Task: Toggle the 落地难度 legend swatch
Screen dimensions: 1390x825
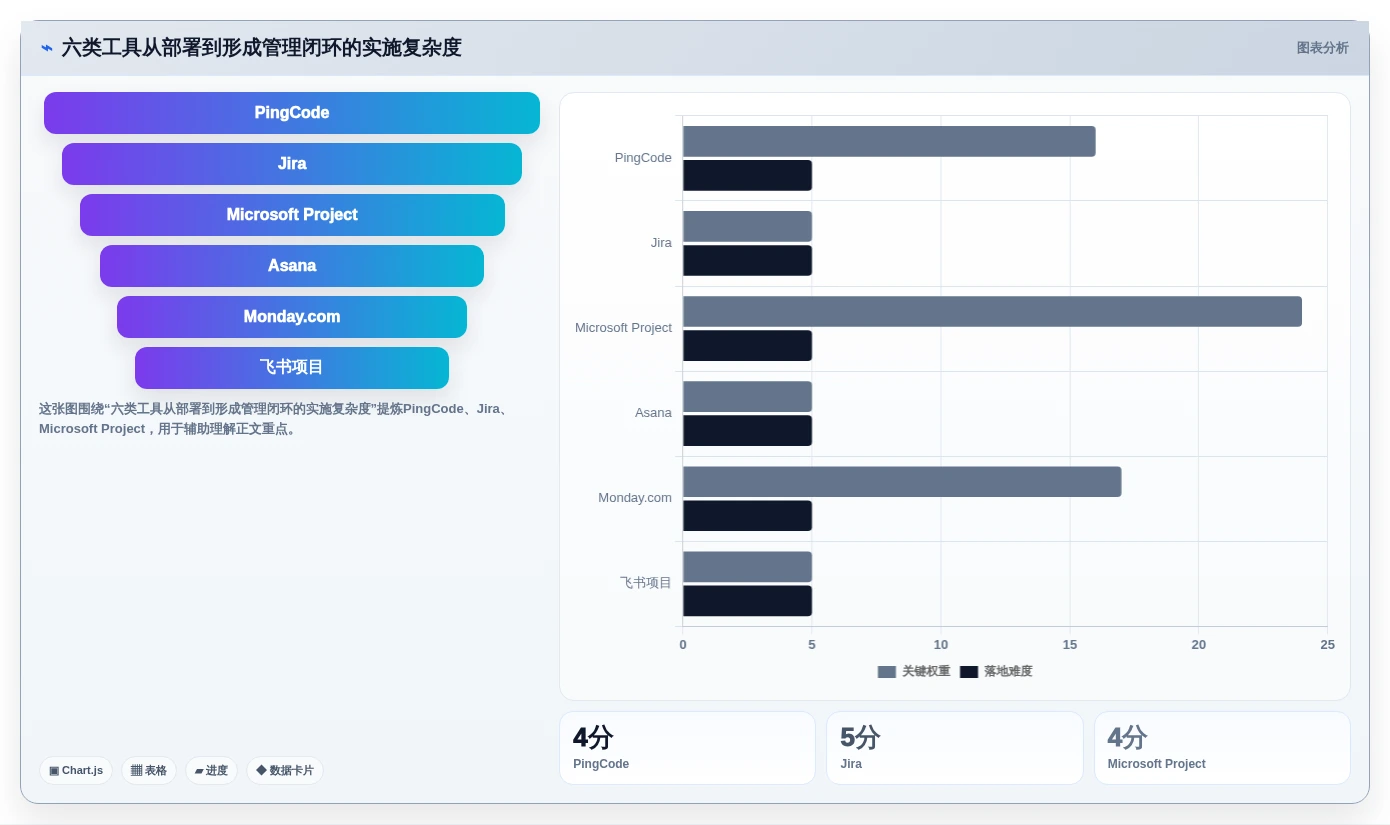Action: click(x=969, y=672)
